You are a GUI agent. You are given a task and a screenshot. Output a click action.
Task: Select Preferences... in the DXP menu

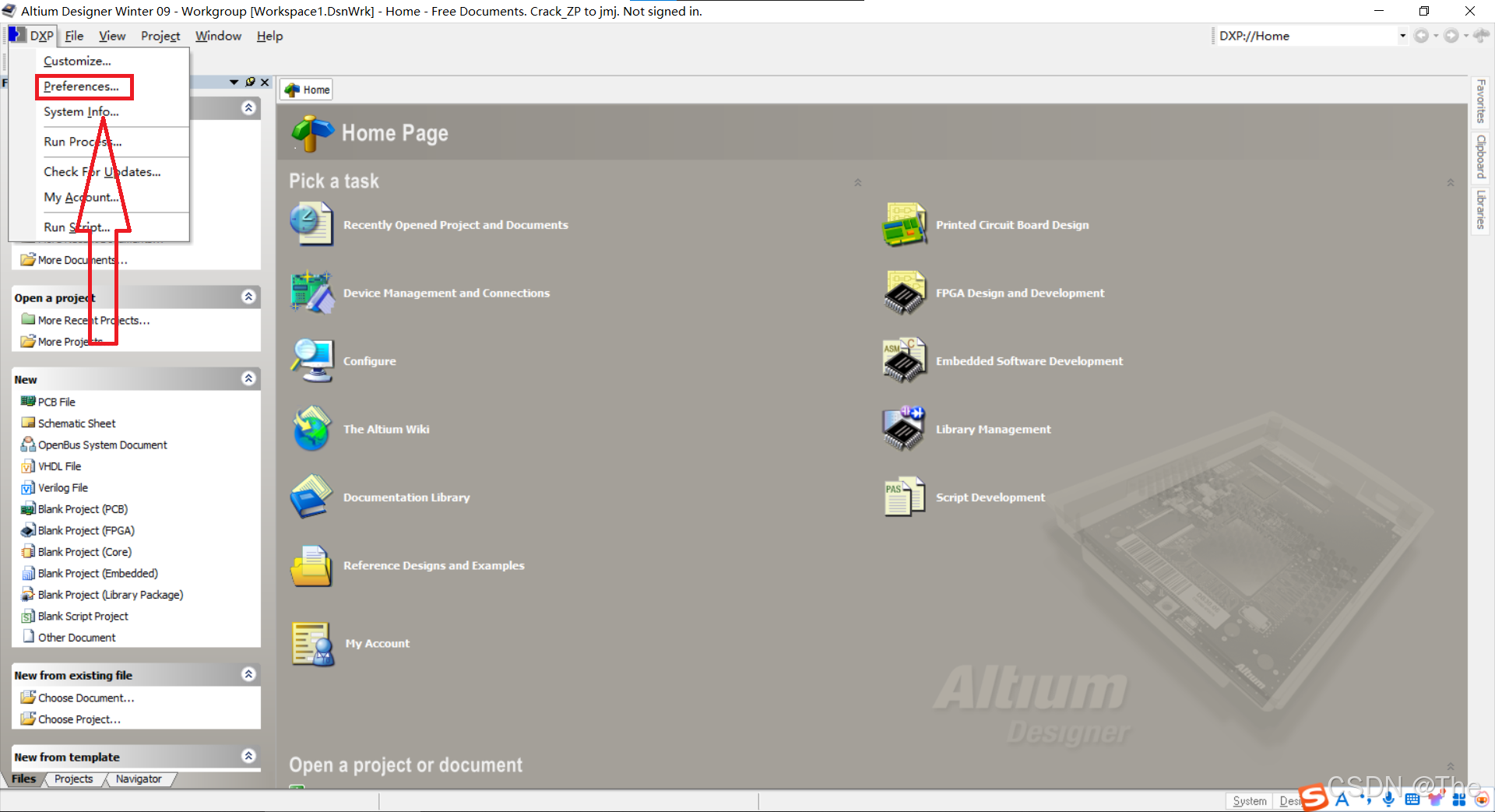[81, 86]
